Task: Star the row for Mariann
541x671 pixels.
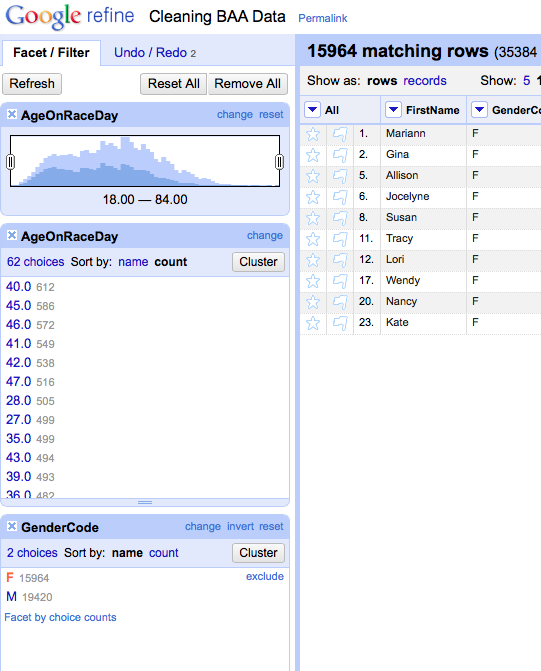Action: coord(313,134)
